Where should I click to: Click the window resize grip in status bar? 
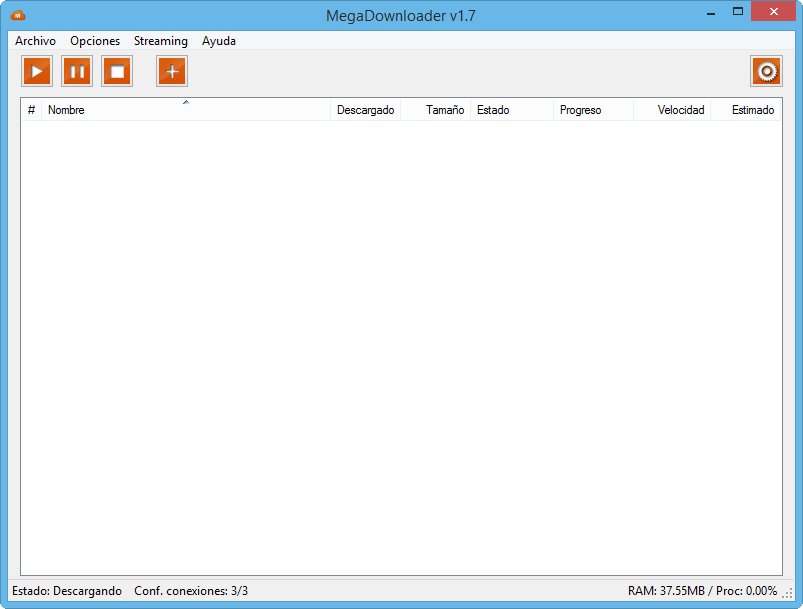pos(787,593)
